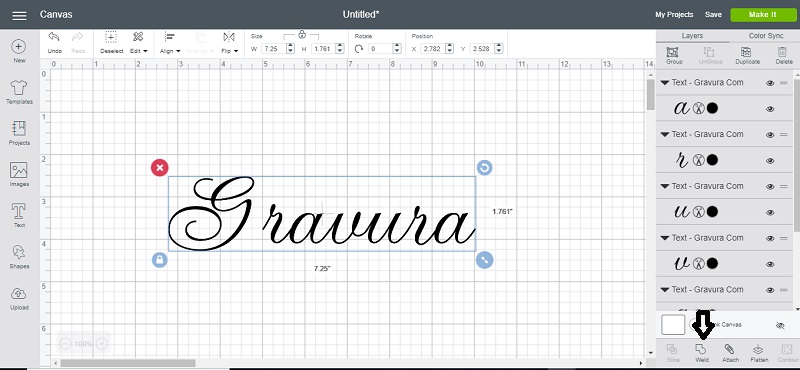This screenshot has width=800, height=370.
Task: Click the Redo arrow
Action: click(x=78, y=42)
